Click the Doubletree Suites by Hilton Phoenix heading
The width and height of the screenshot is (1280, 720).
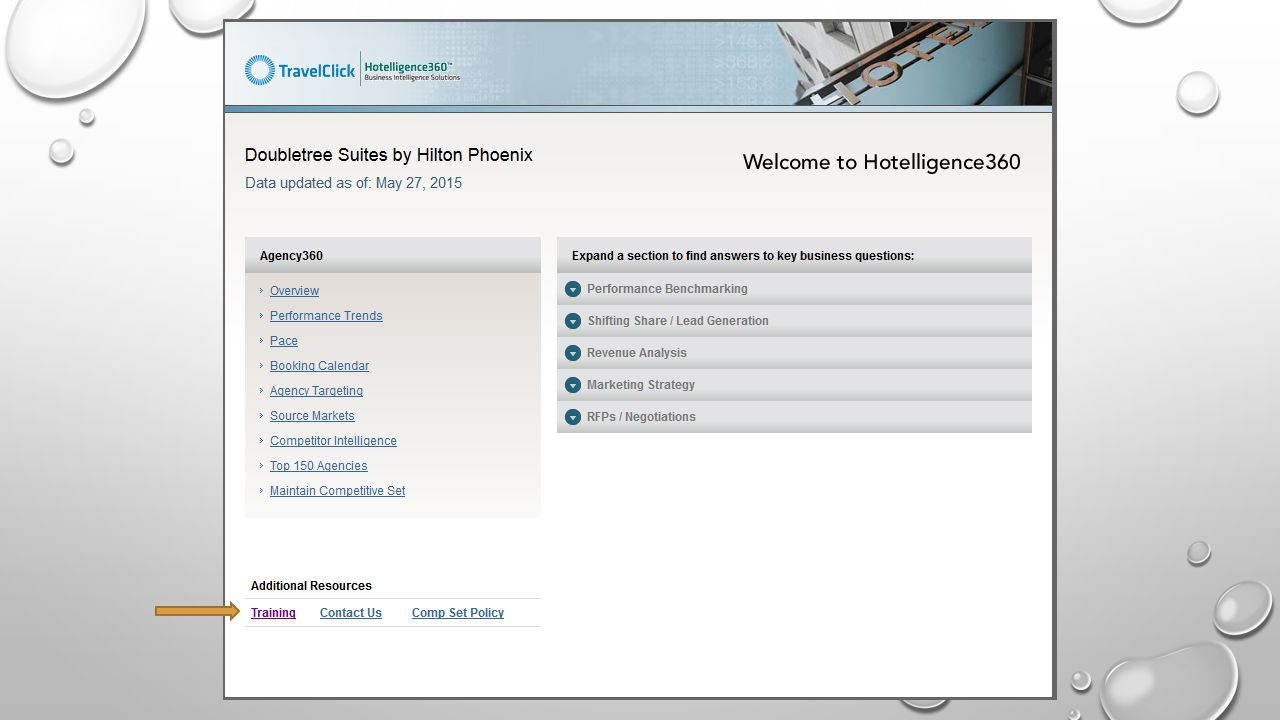(x=389, y=155)
